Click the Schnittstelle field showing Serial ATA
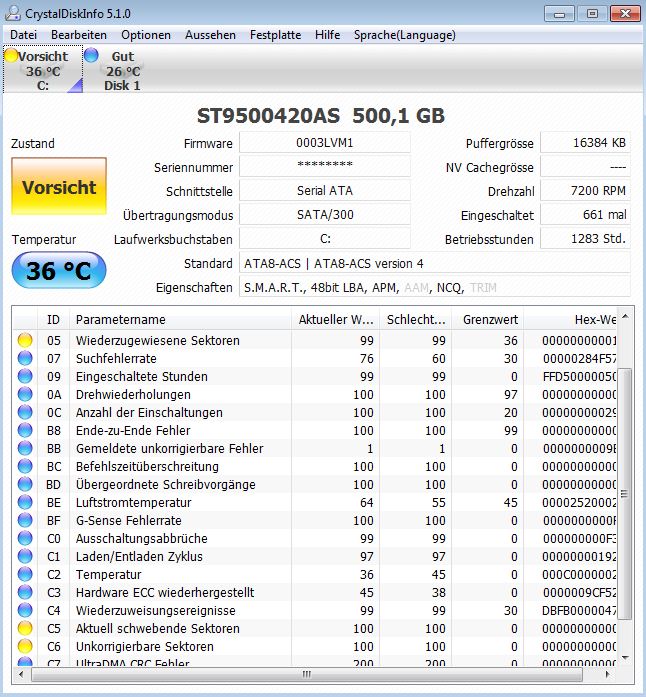This screenshot has width=646, height=697. coord(325,191)
